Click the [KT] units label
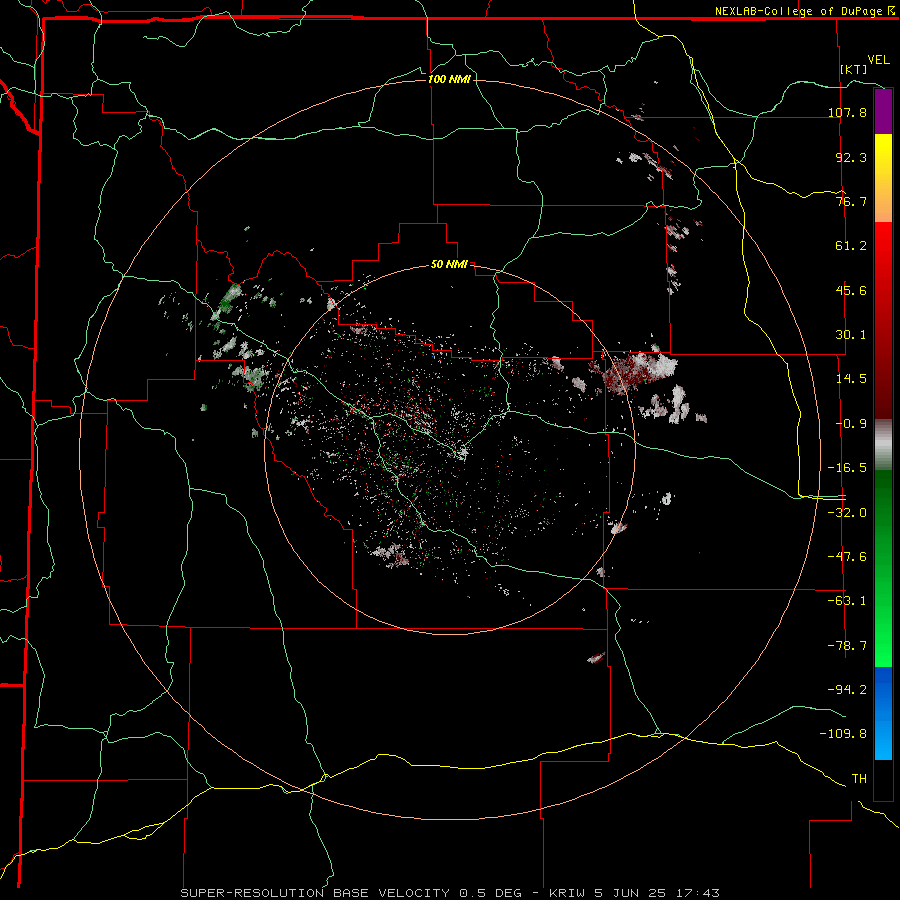Image resolution: width=900 pixels, height=900 pixels. 854,69
